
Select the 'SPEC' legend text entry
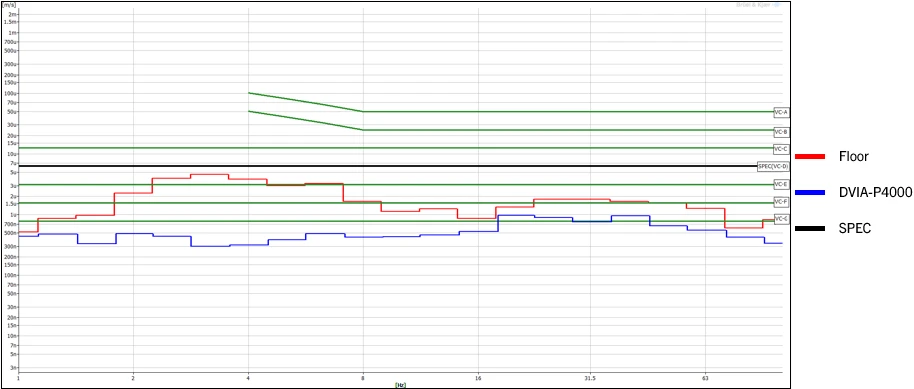pyautogui.click(x=855, y=229)
